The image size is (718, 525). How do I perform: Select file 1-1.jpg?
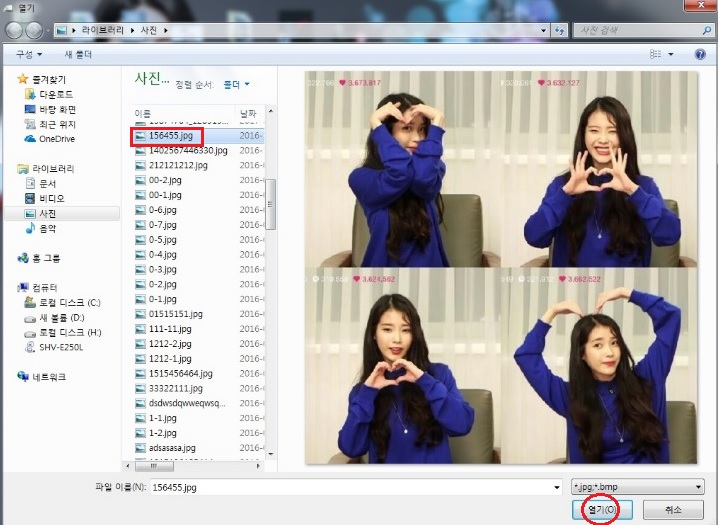(x=163, y=418)
